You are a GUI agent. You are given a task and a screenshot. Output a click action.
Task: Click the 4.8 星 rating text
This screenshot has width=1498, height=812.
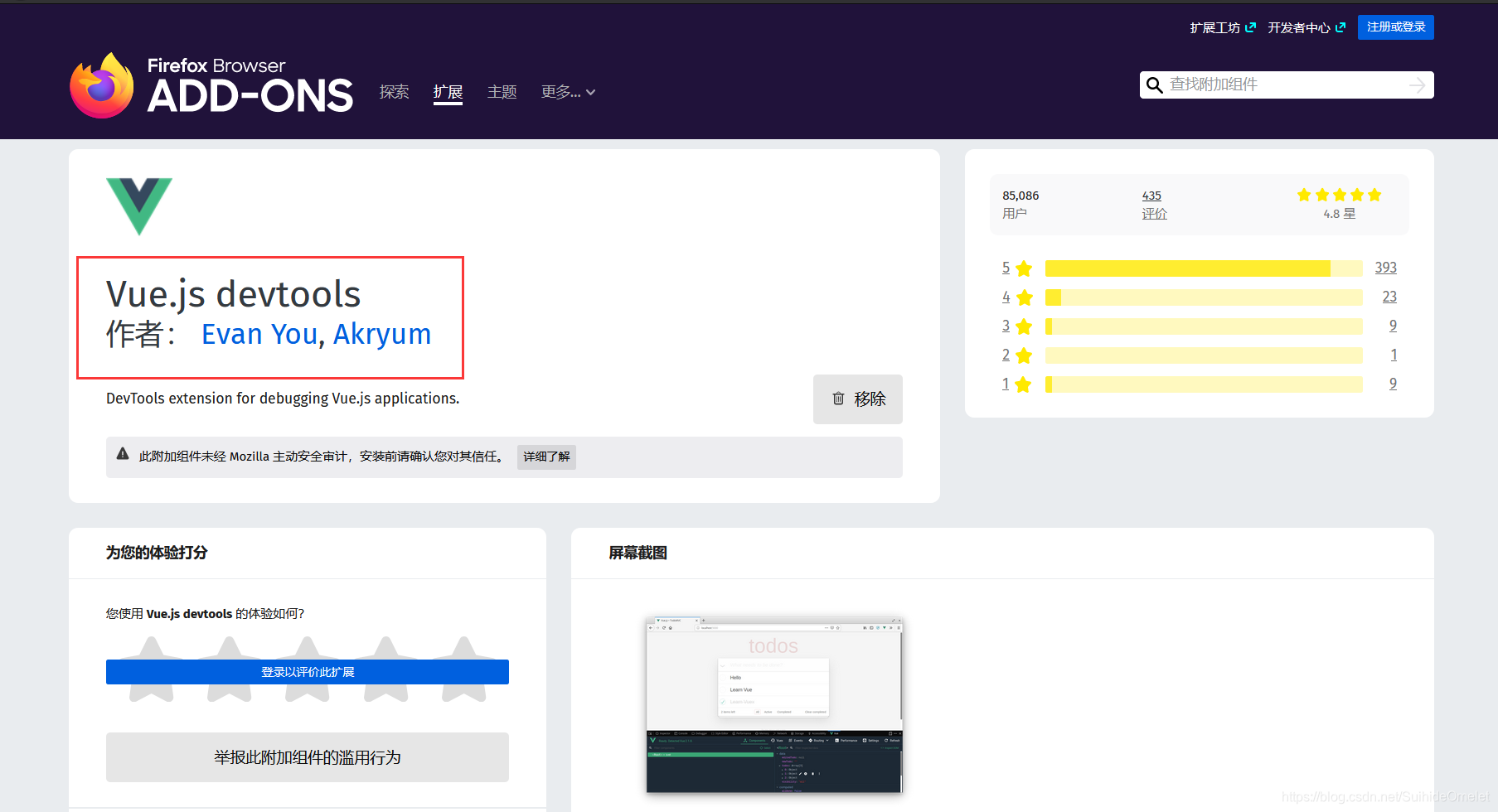coord(1339,214)
